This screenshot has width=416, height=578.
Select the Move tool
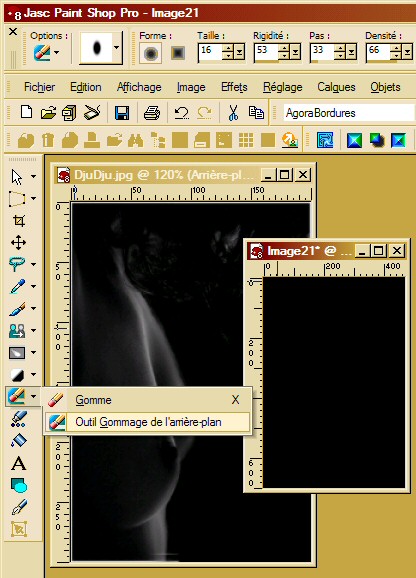(18, 243)
